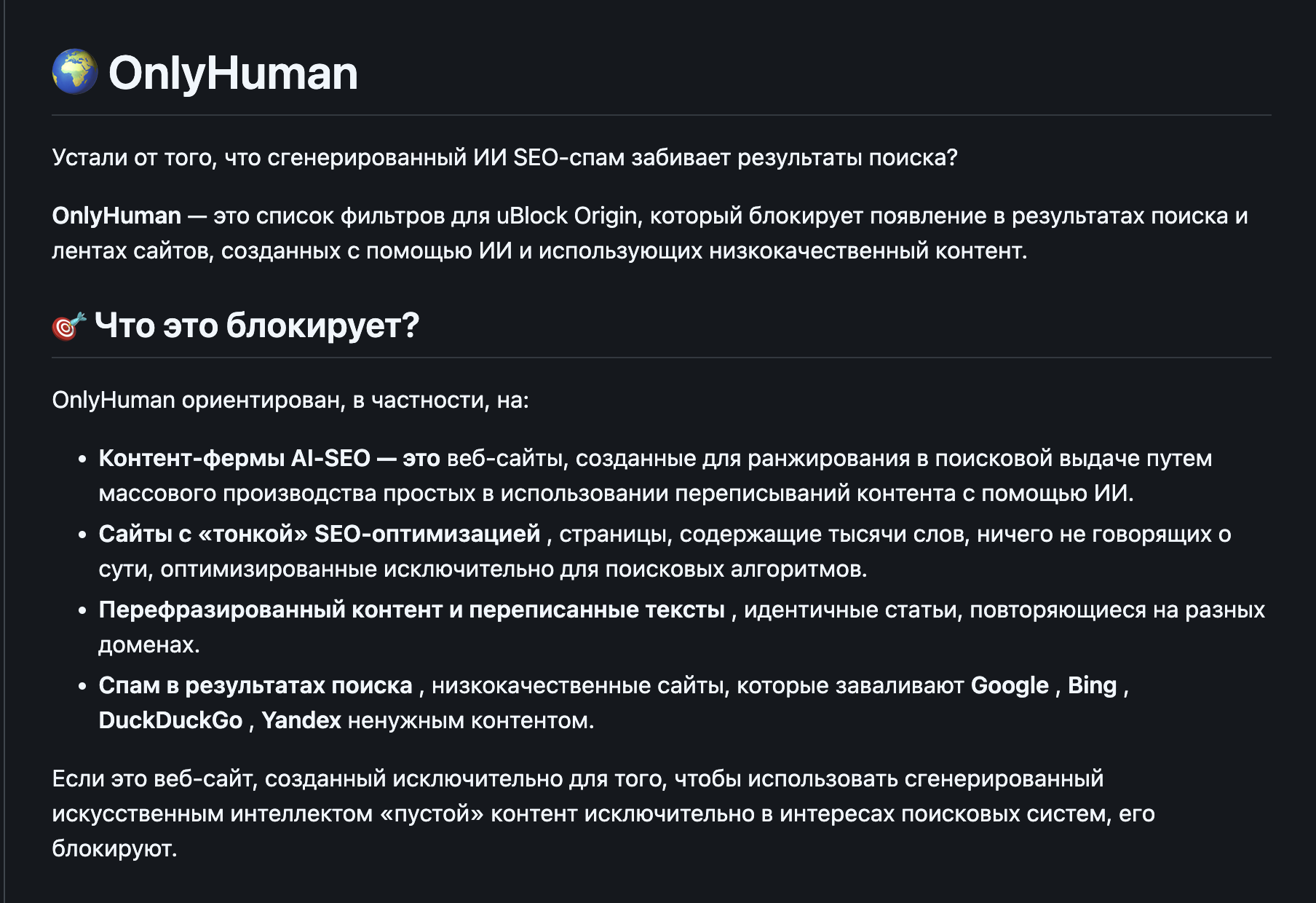Click '«пустой»' in the closing paragraph
1316x903 pixels.
coord(432,813)
